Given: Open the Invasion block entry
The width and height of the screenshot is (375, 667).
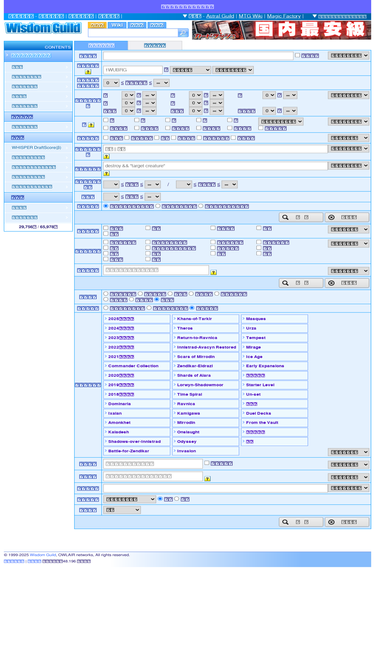Looking at the screenshot, I should click(x=206, y=451).
